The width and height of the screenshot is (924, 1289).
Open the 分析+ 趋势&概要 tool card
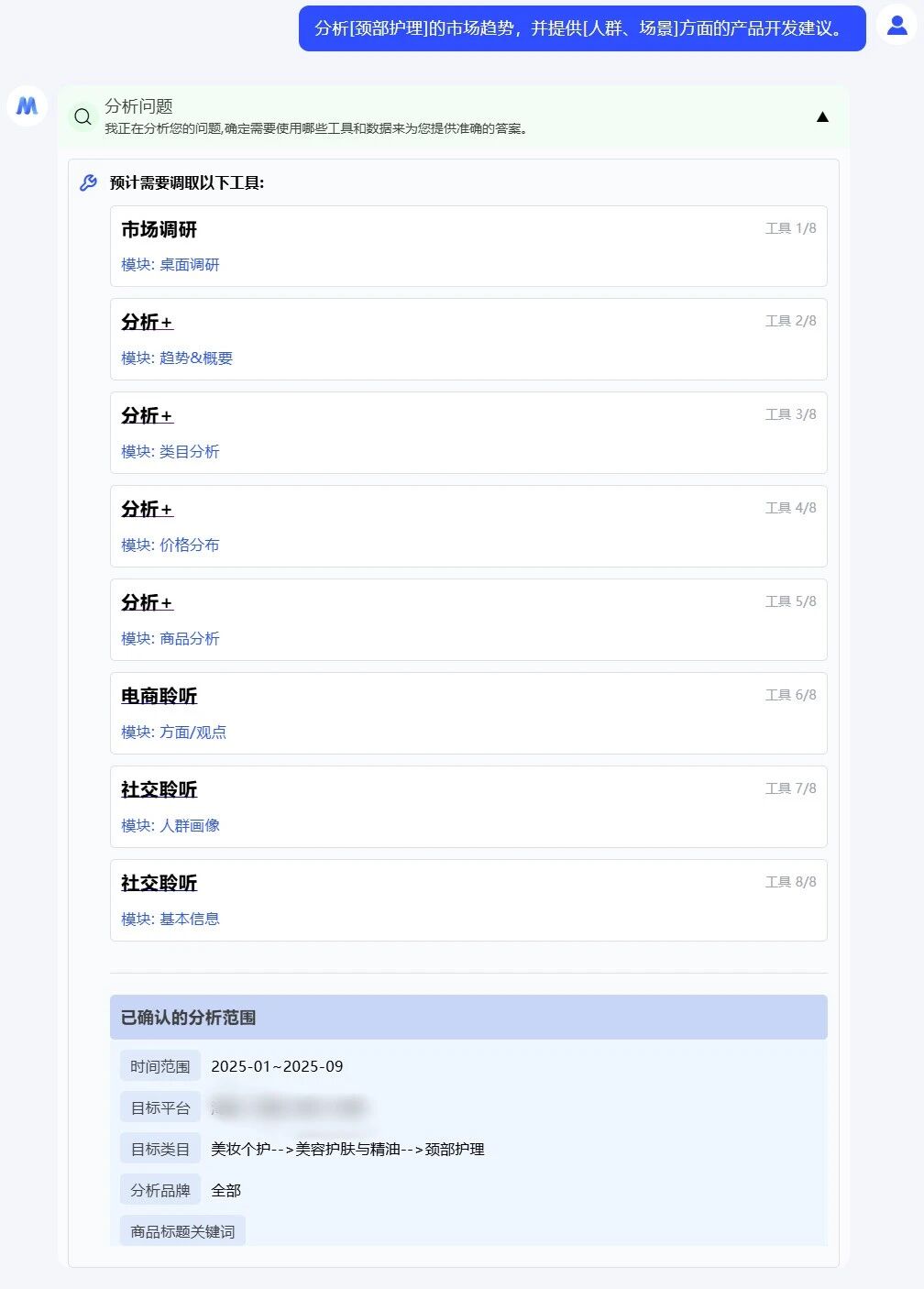point(468,339)
